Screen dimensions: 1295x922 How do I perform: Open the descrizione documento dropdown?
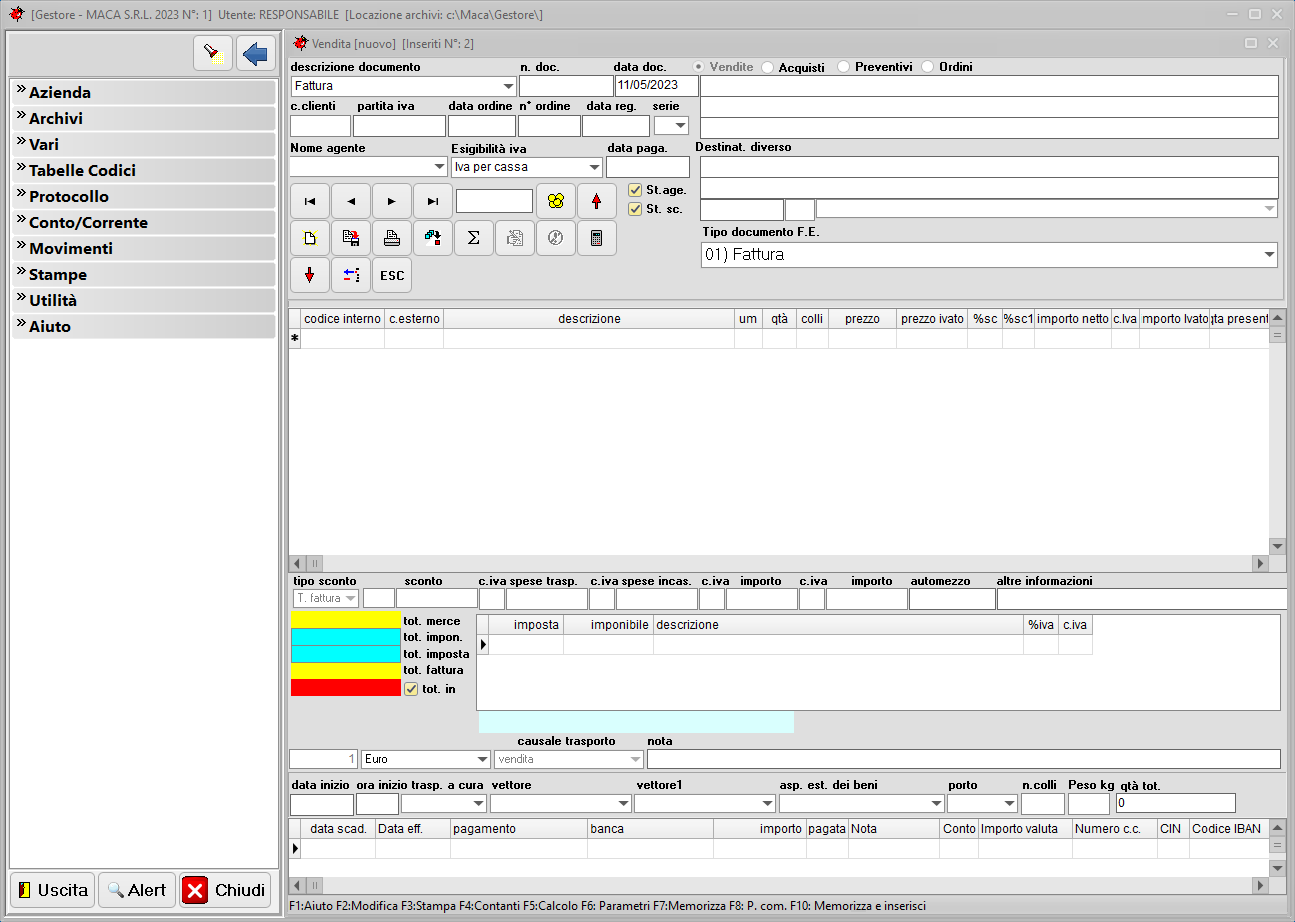[x=508, y=86]
